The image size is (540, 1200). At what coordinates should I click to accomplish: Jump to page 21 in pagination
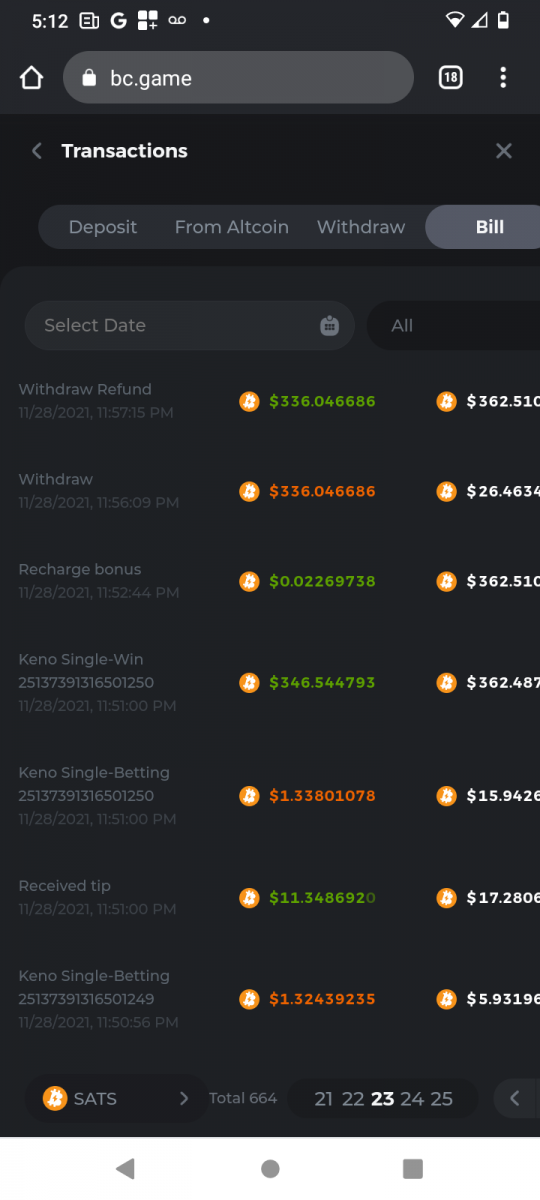click(x=324, y=1099)
